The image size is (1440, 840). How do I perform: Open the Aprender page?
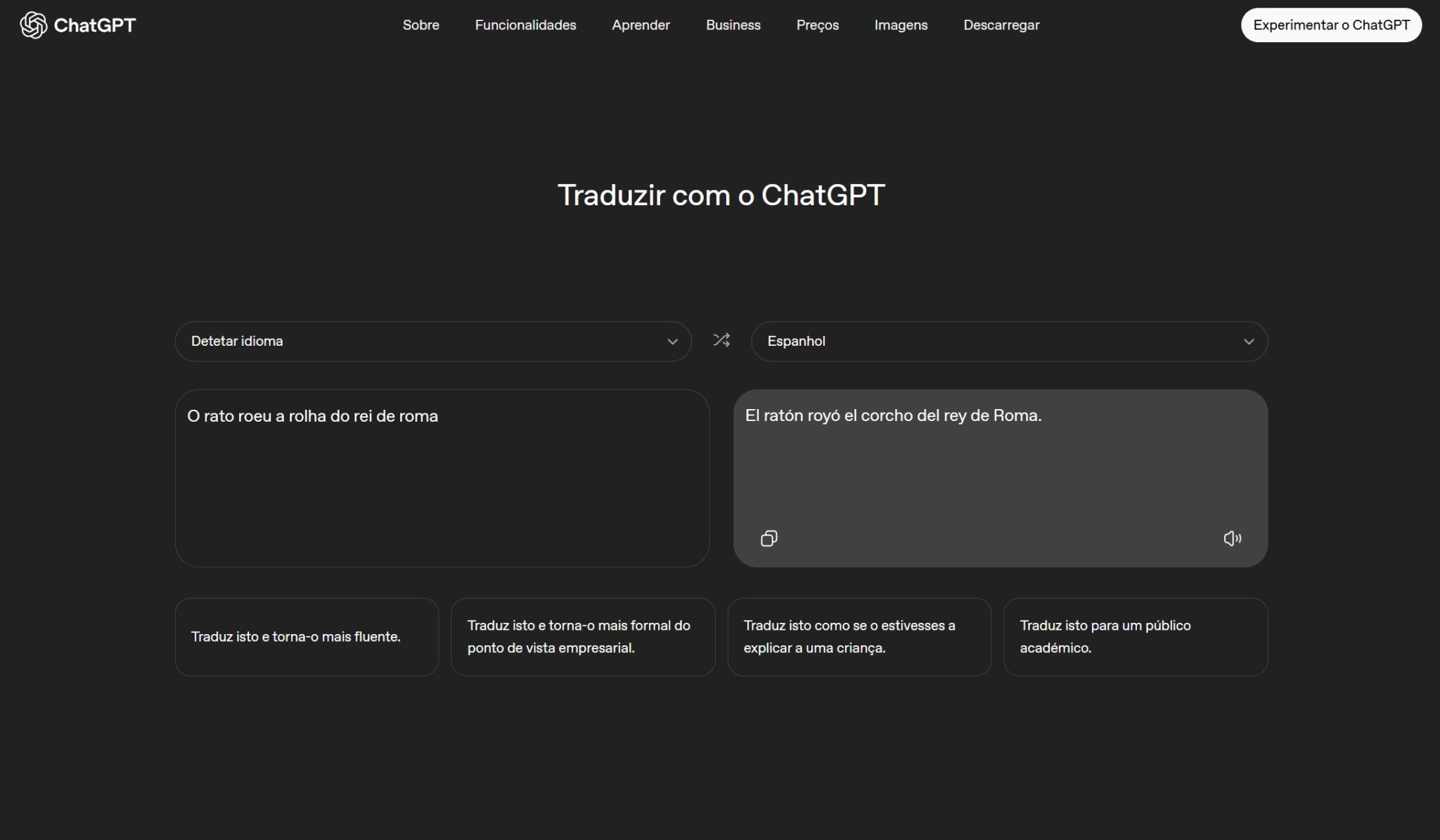tap(641, 25)
